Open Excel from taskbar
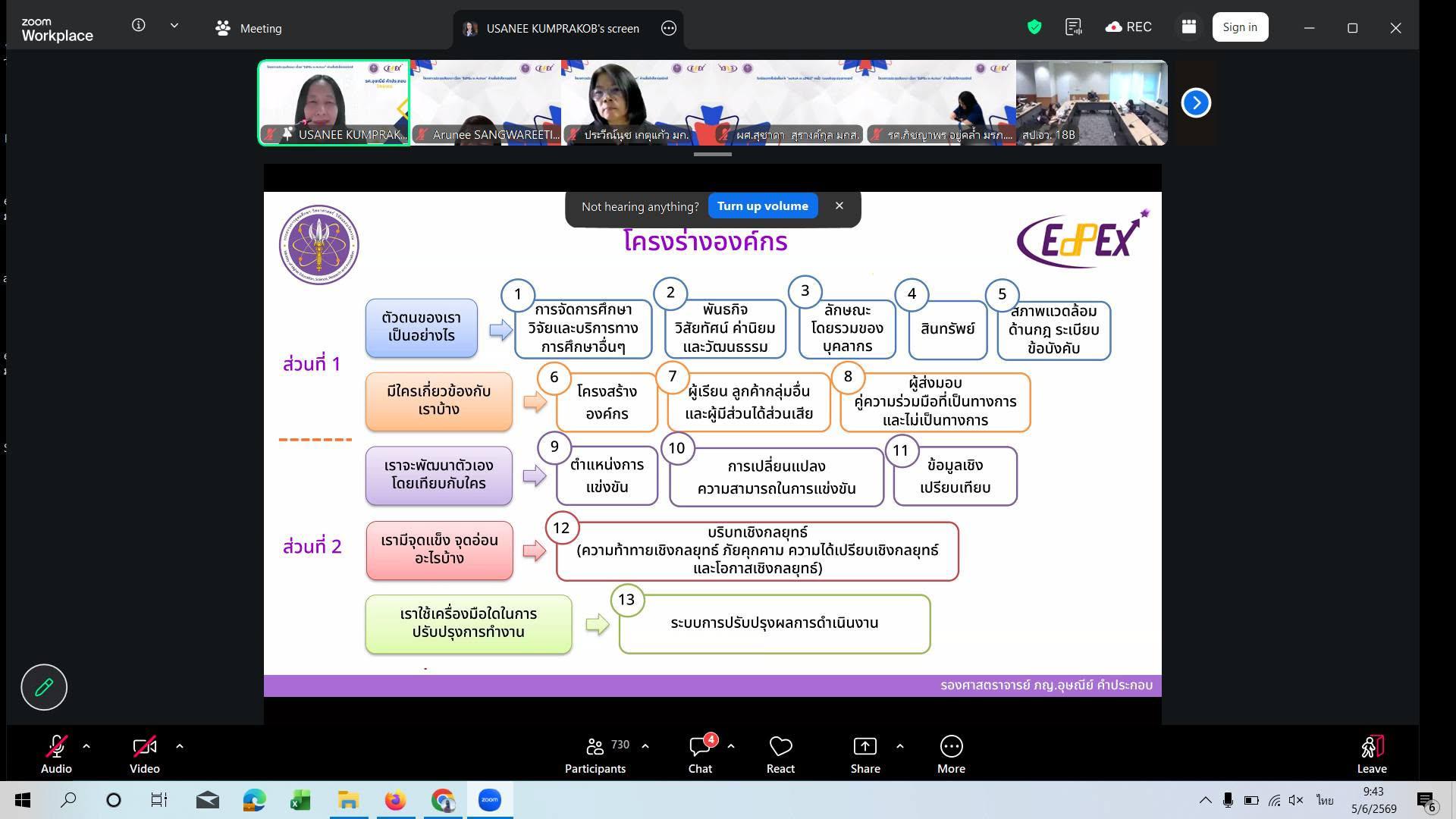 tap(301, 800)
